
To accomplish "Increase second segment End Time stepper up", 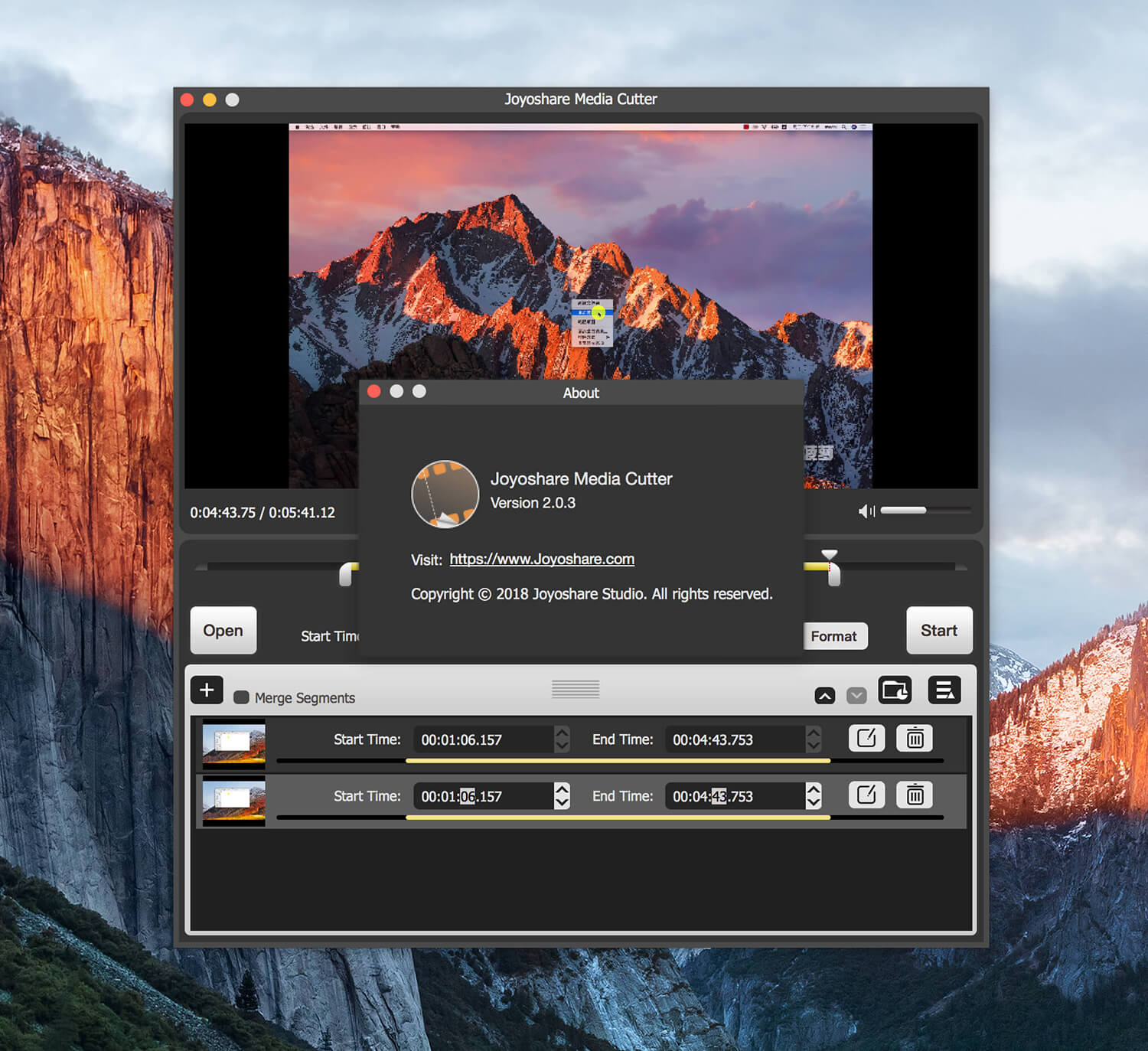I will 814,789.
